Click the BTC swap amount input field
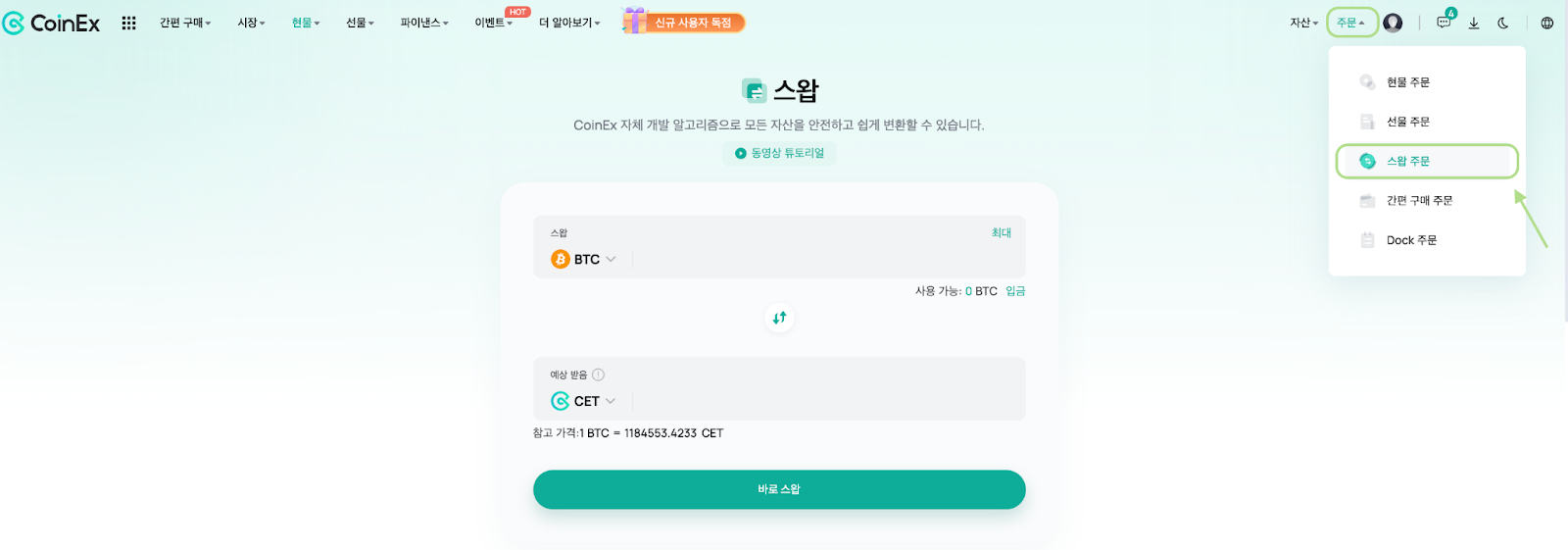Image resolution: width=1568 pixels, height=550 pixels. point(823,259)
